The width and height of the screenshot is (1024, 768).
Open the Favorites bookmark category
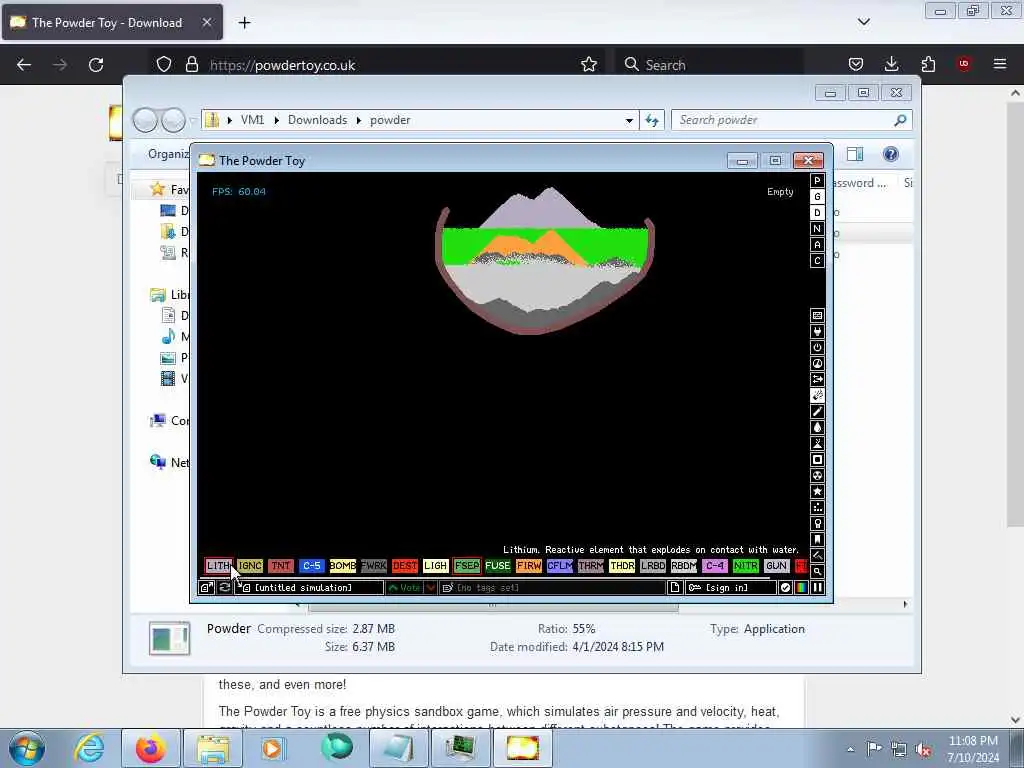[x=817, y=539]
